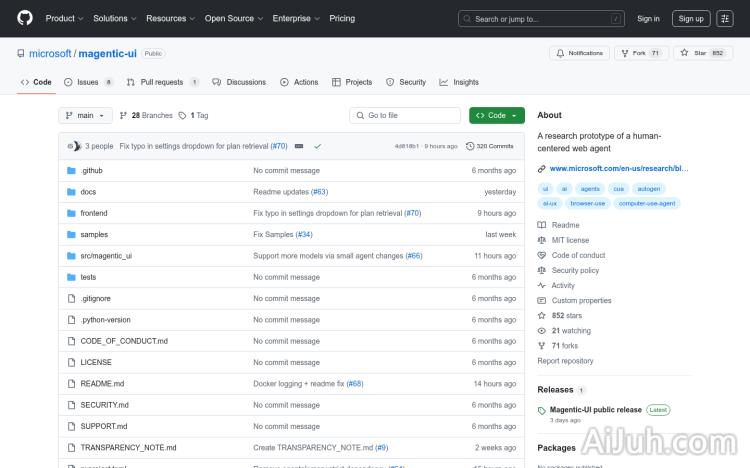Click the book icon beside Readme

point(541,225)
